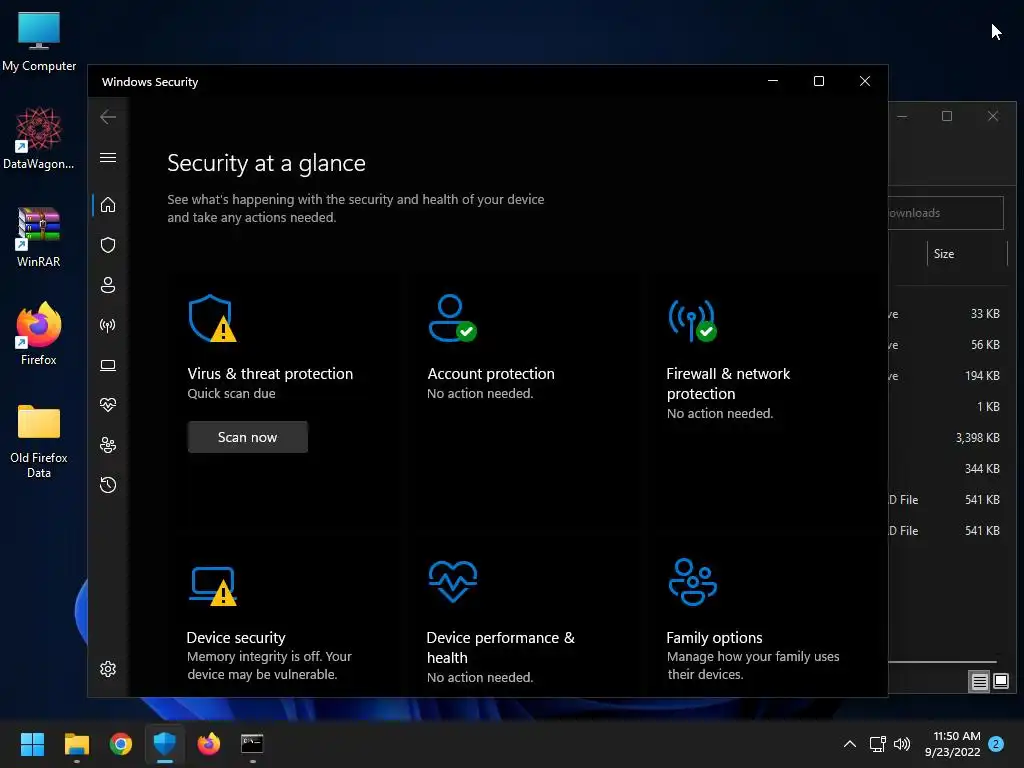Select the DataWagon desktop shortcut
This screenshot has width=1024, height=768.
click(39, 138)
